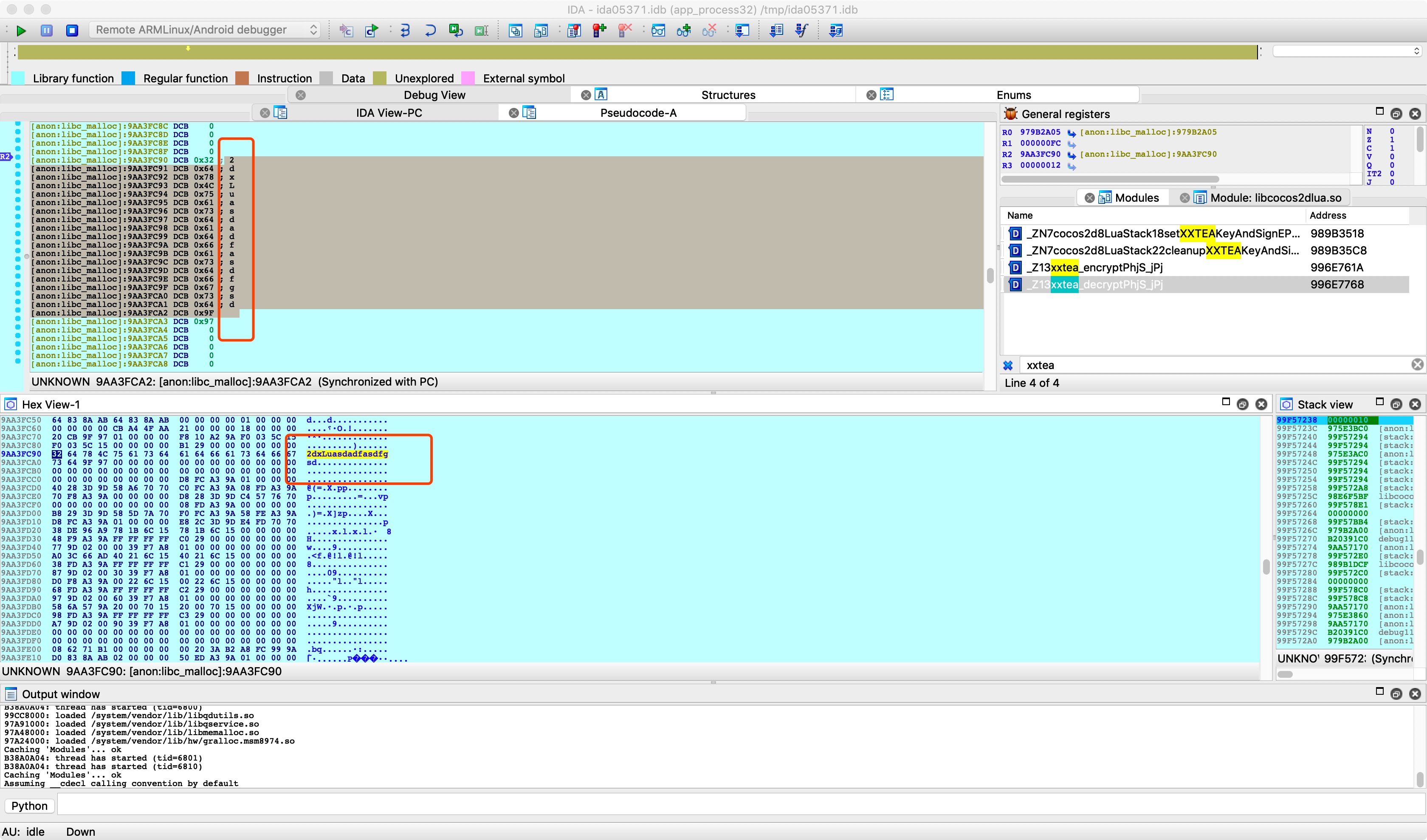Click the Library function color swatch
Image resolution: width=1427 pixels, height=840 pixels.
(18, 78)
